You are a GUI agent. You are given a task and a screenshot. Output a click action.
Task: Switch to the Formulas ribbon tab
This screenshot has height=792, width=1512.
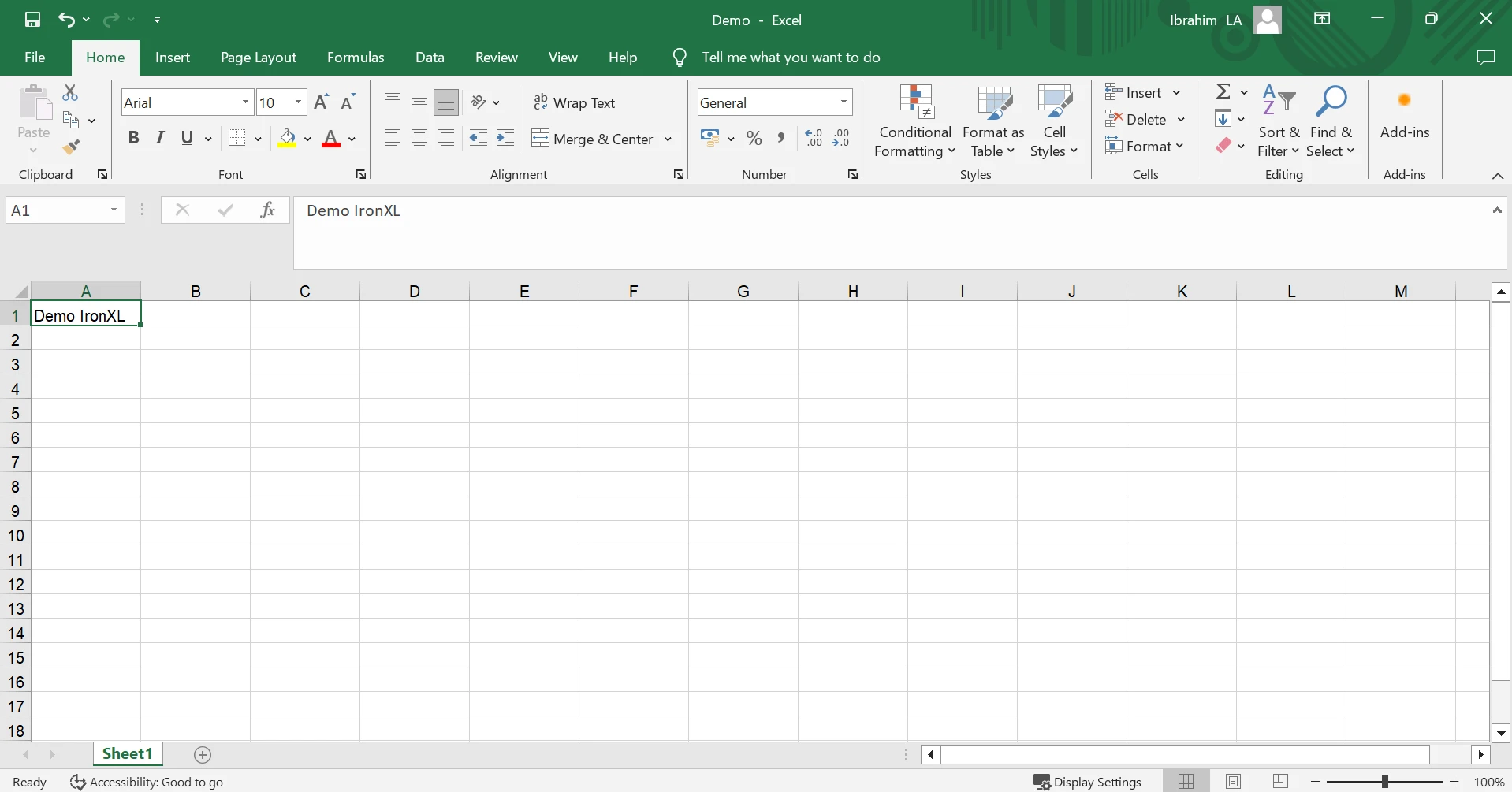click(x=356, y=58)
